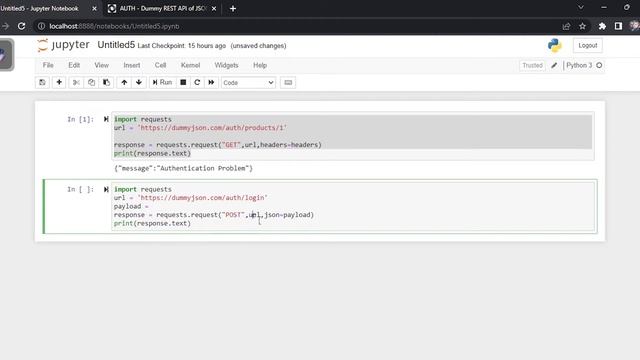The height and width of the screenshot is (360, 640).
Task: Open the Cell menu
Action: [160, 65]
